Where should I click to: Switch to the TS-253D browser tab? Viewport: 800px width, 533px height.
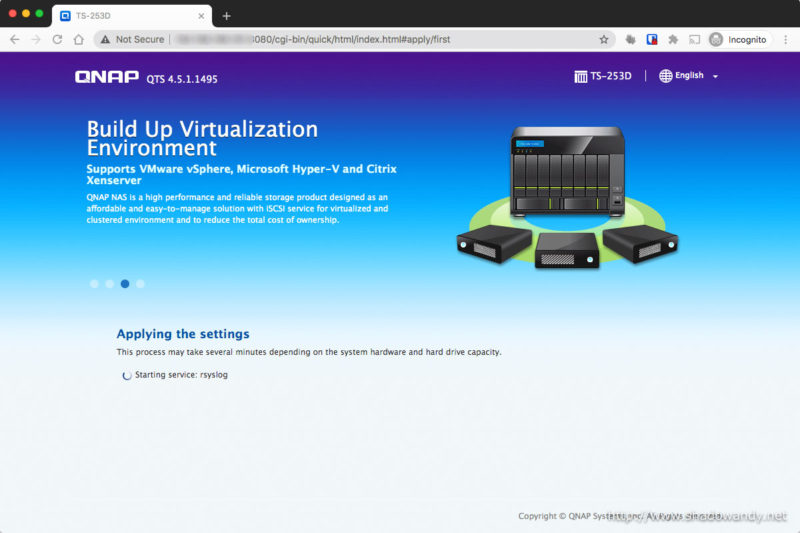[x=130, y=16]
